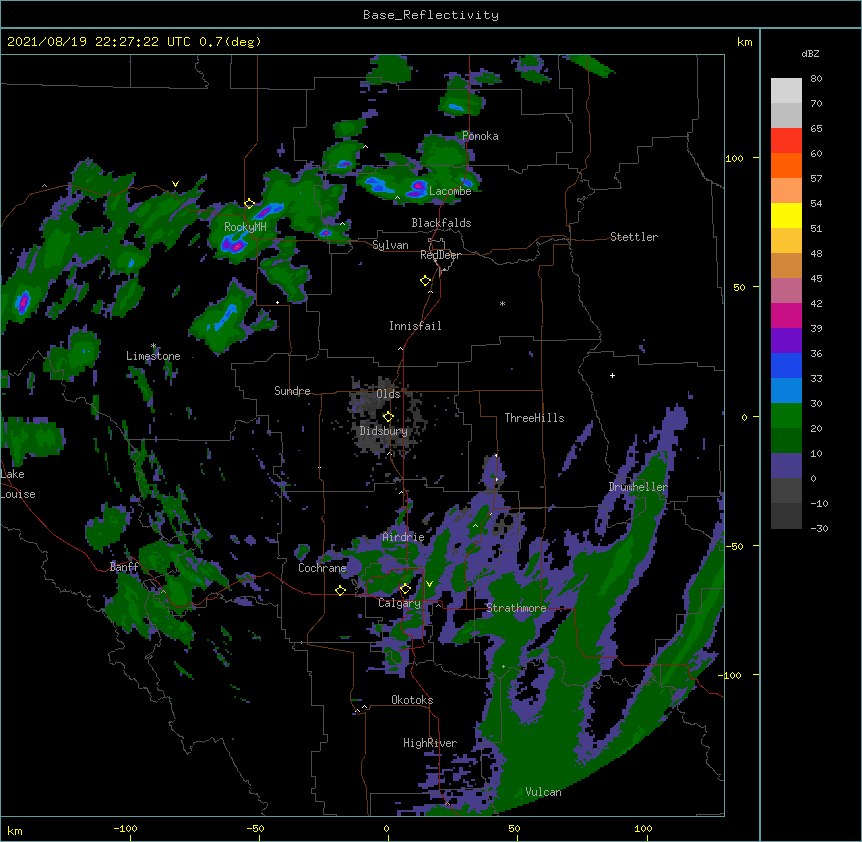
Task: Click the 65 dBZ red legend swatch
Action: click(x=786, y=140)
